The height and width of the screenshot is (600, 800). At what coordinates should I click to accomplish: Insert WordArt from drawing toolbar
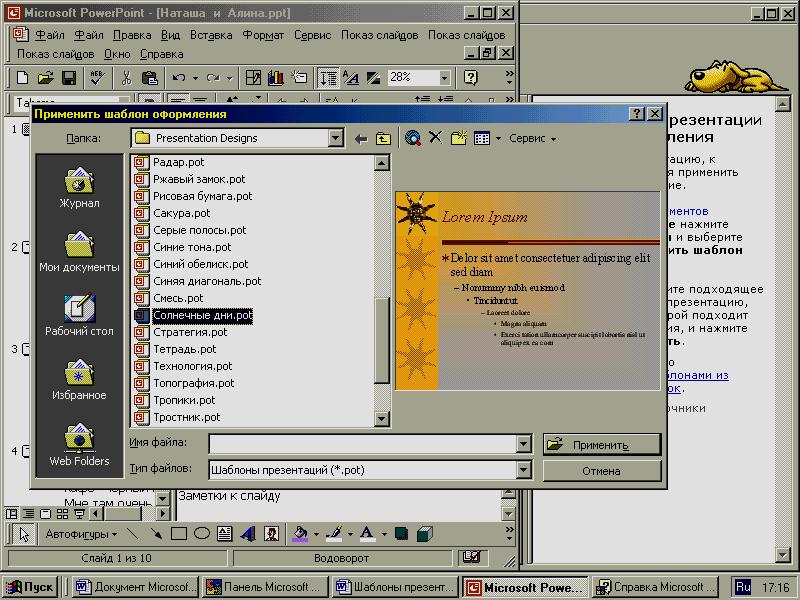pyautogui.click(x=248, y=534)
